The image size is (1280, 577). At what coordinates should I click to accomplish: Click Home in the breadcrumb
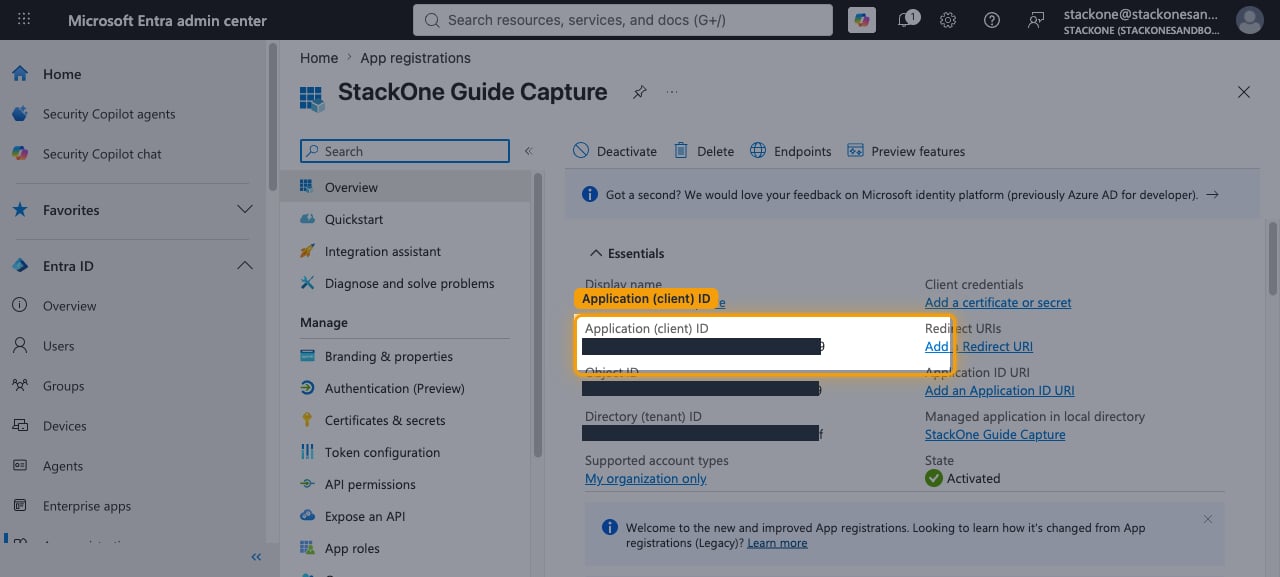pos(319,58)
